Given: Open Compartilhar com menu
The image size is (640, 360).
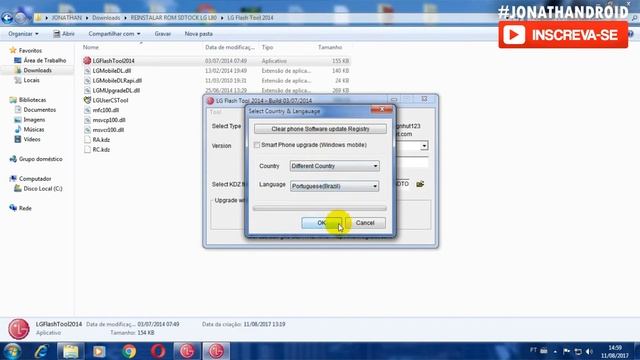Looking at the screenshot, I should tap(114, 34).
